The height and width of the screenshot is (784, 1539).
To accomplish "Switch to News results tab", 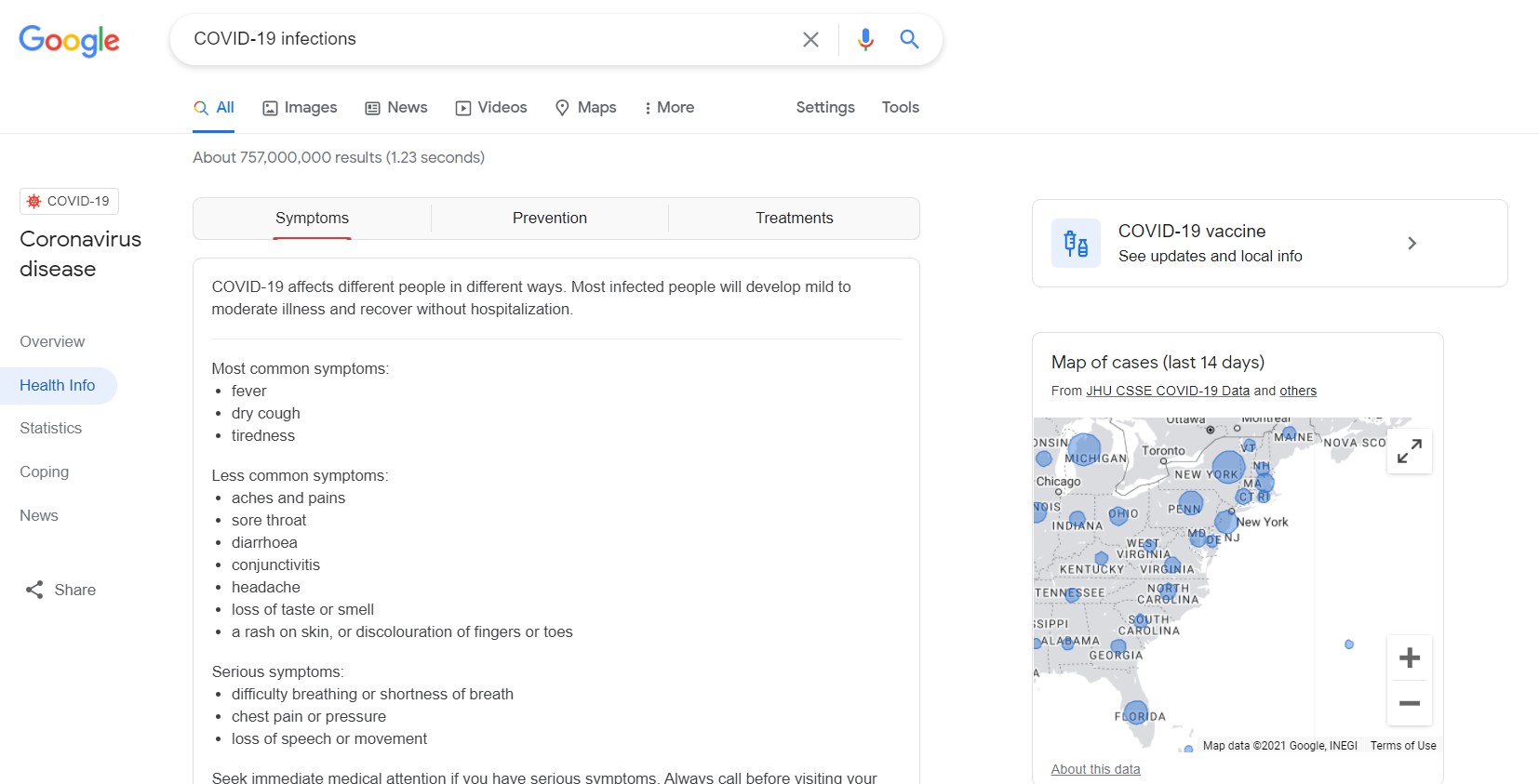I will 396,108.
